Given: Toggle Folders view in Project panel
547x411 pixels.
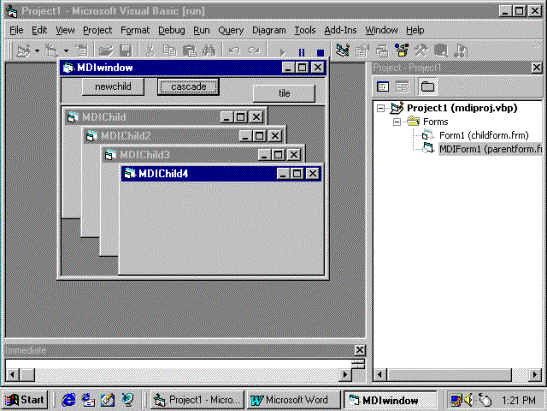Looking at the screenshot, I should (x=427, y=87).
